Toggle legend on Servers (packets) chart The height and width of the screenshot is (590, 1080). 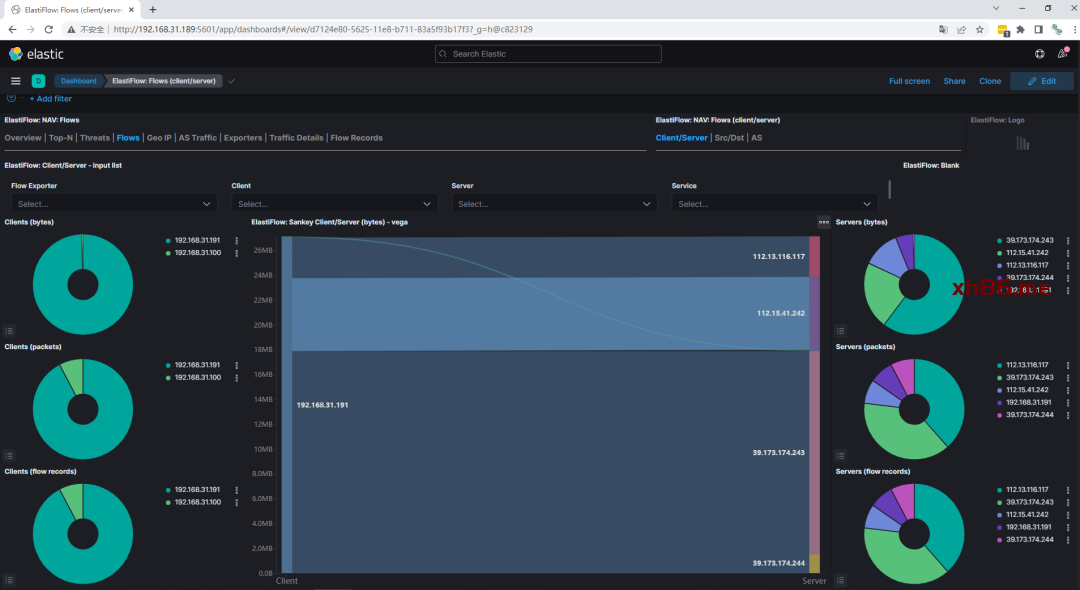840,455
